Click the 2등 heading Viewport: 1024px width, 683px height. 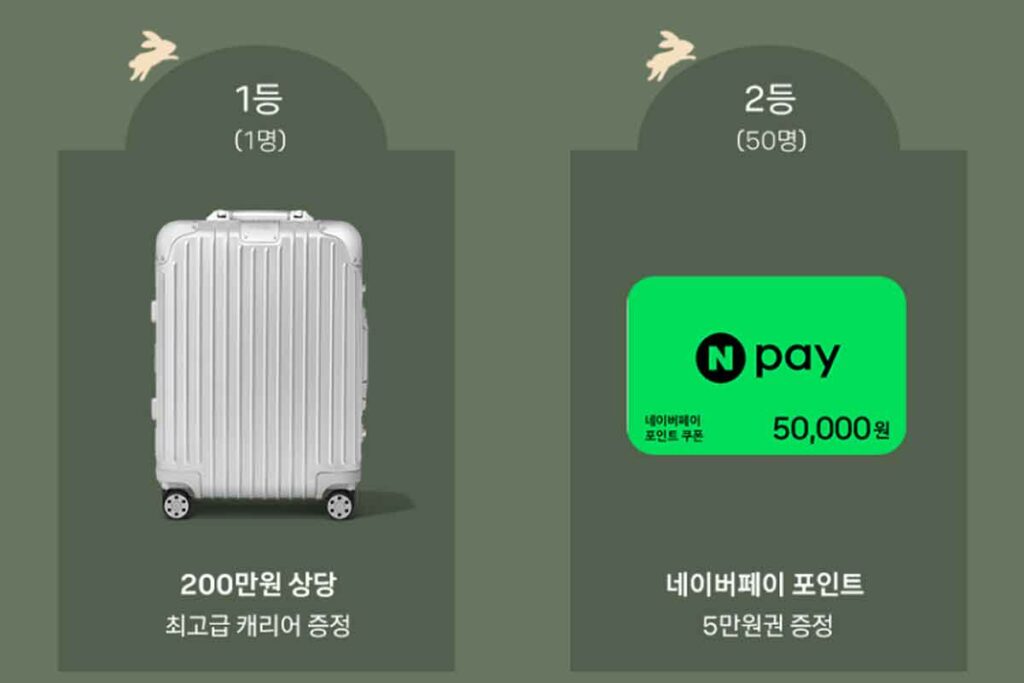769,99
